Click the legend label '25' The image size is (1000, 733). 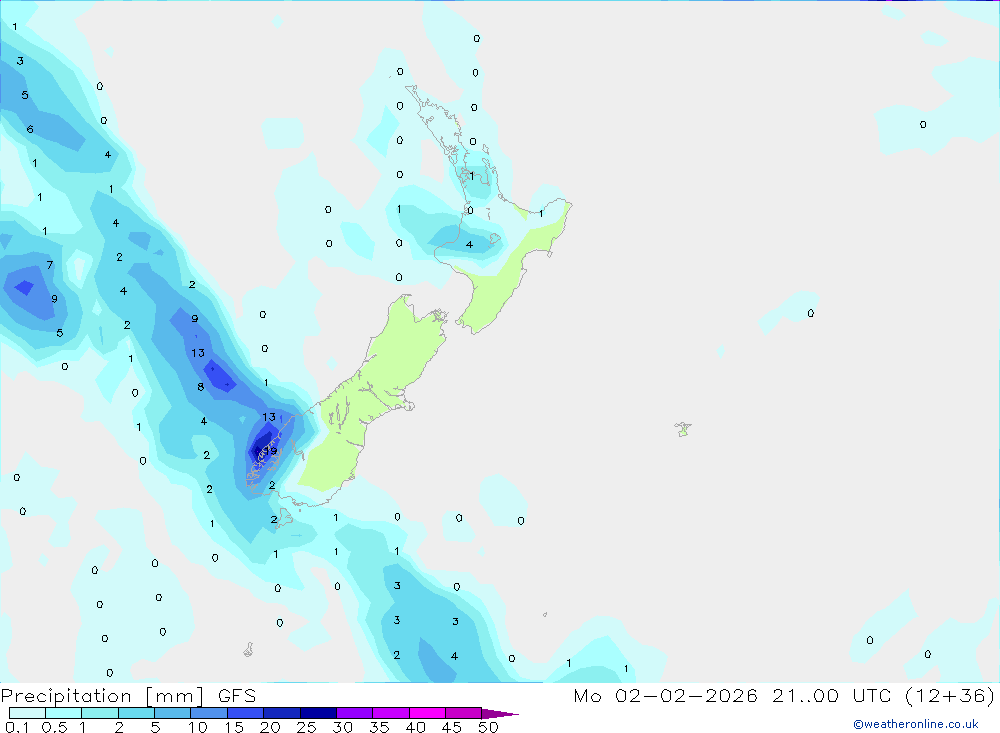click(x=306, y=727)
